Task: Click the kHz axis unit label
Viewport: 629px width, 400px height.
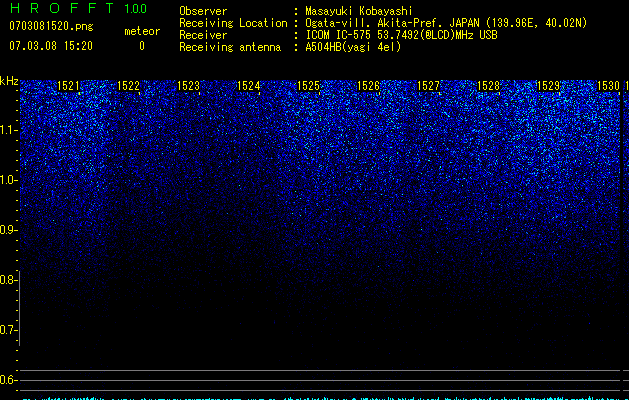Action: [x=9, y=81]
